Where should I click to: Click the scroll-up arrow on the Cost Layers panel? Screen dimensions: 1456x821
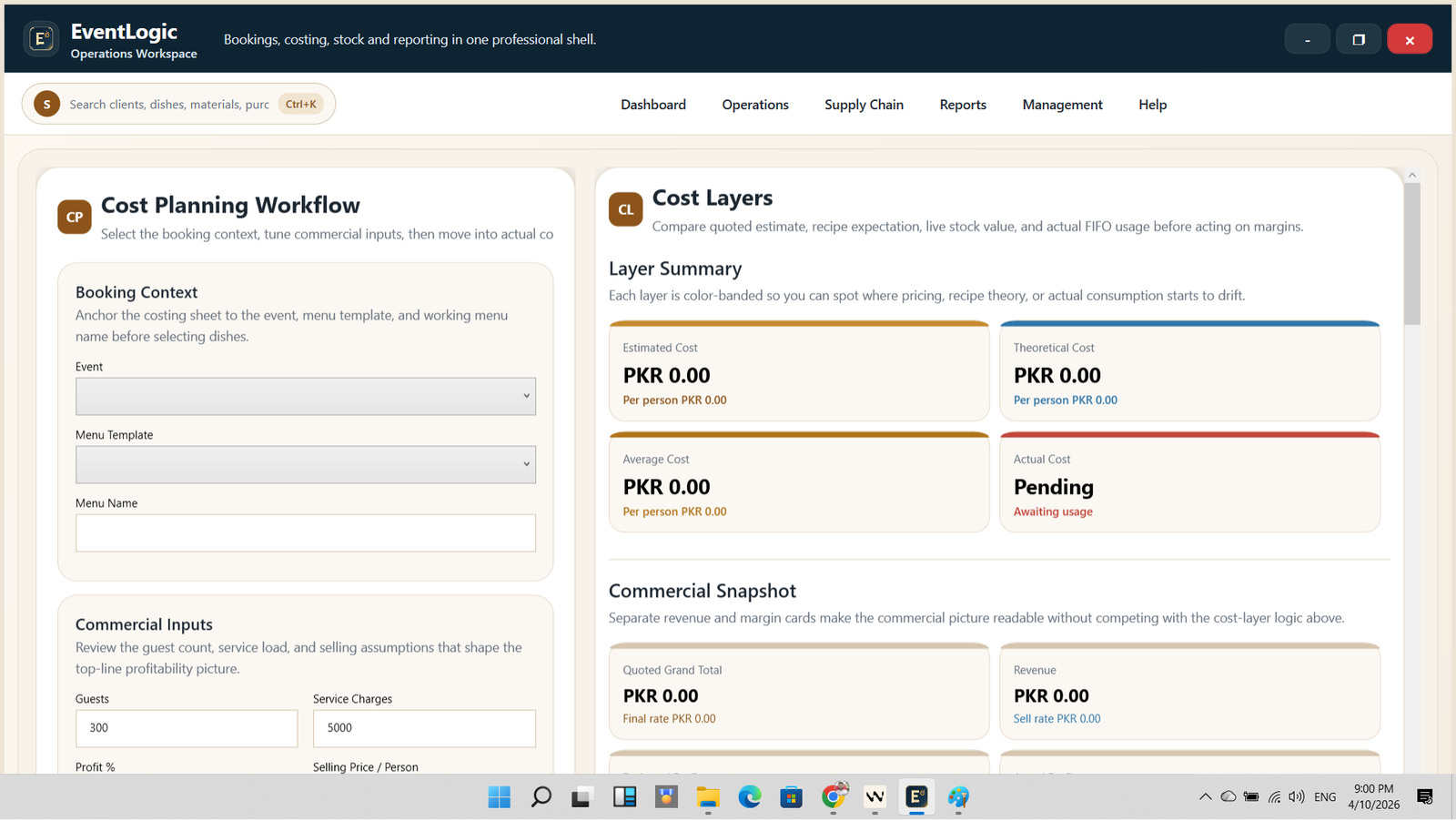coord(1411,175)
